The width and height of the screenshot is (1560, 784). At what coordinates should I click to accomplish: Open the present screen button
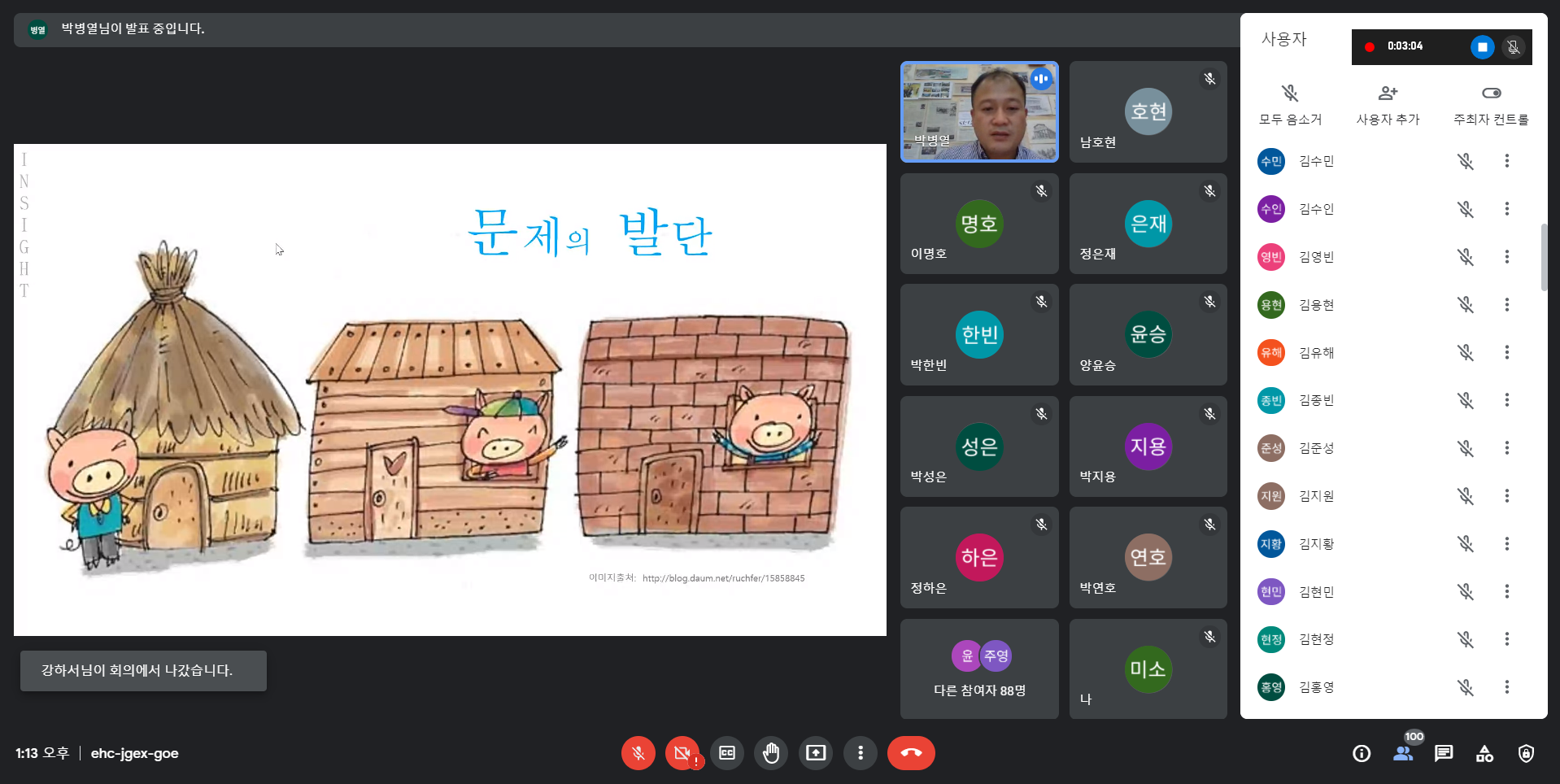coord(815,753)
